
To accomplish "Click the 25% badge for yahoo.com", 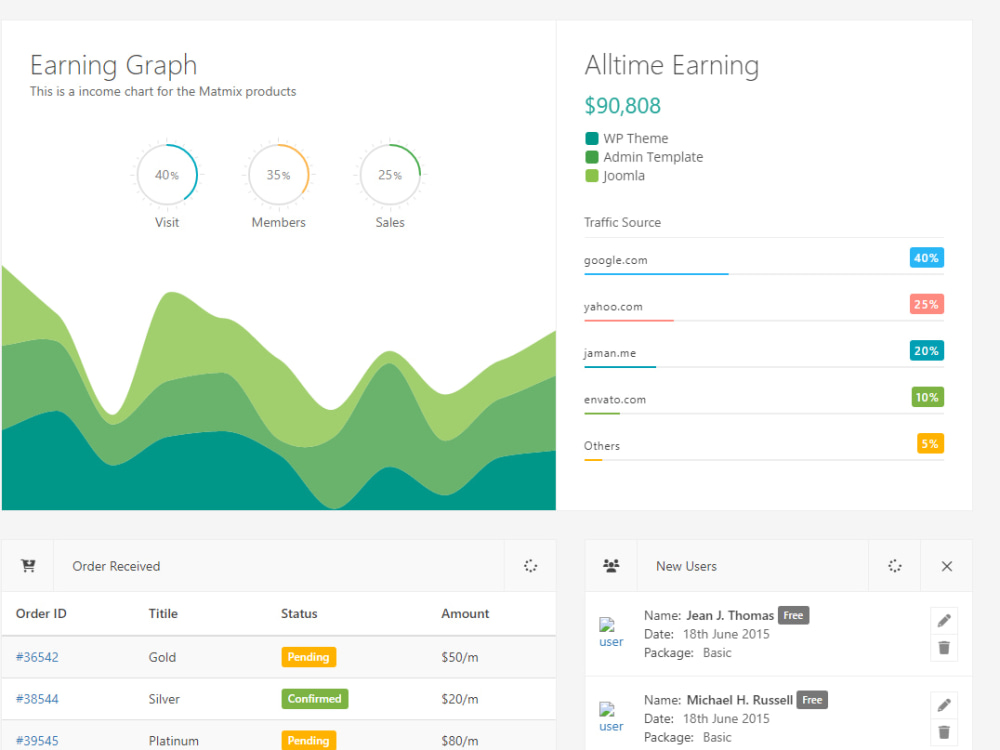I will tap(927, 304).
